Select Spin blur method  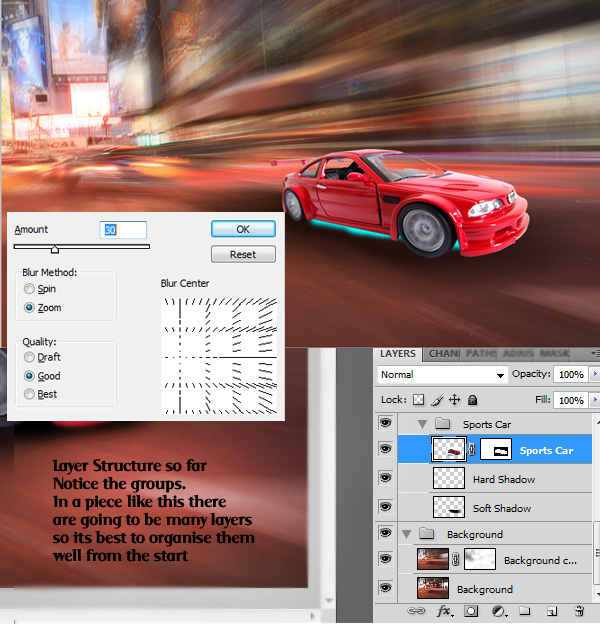(29, 289)
